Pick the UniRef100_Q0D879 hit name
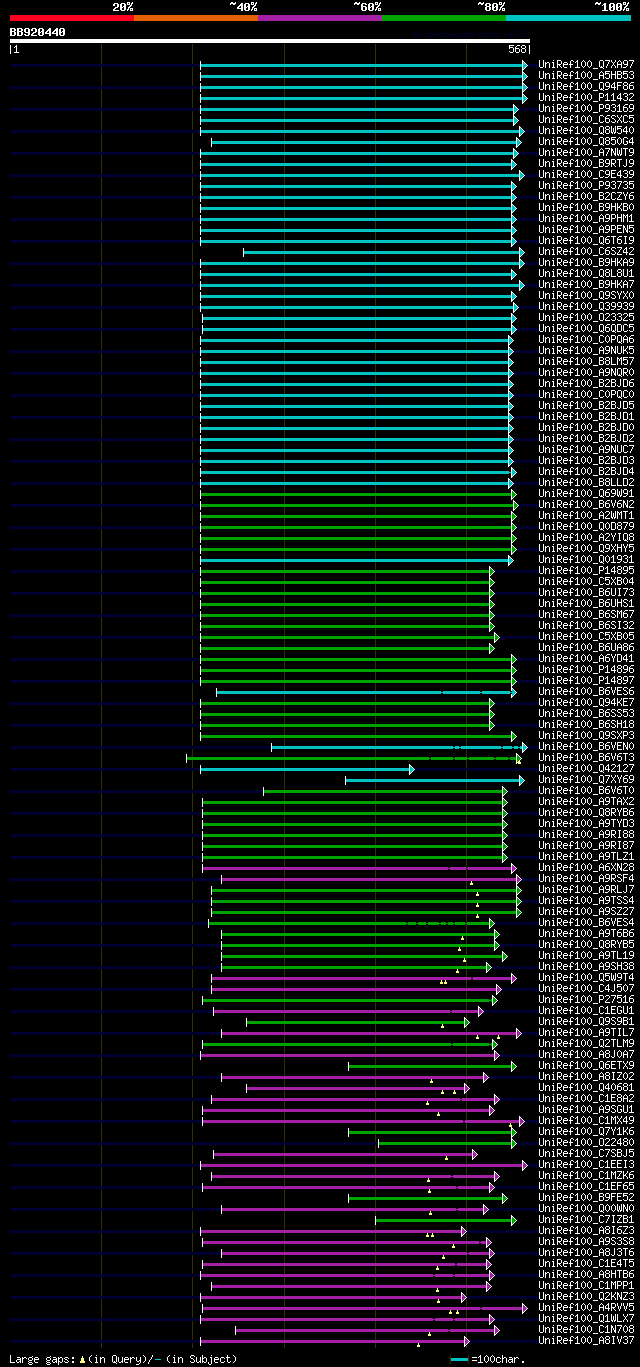The image size is (640, 1367). (x=586, y=526)
